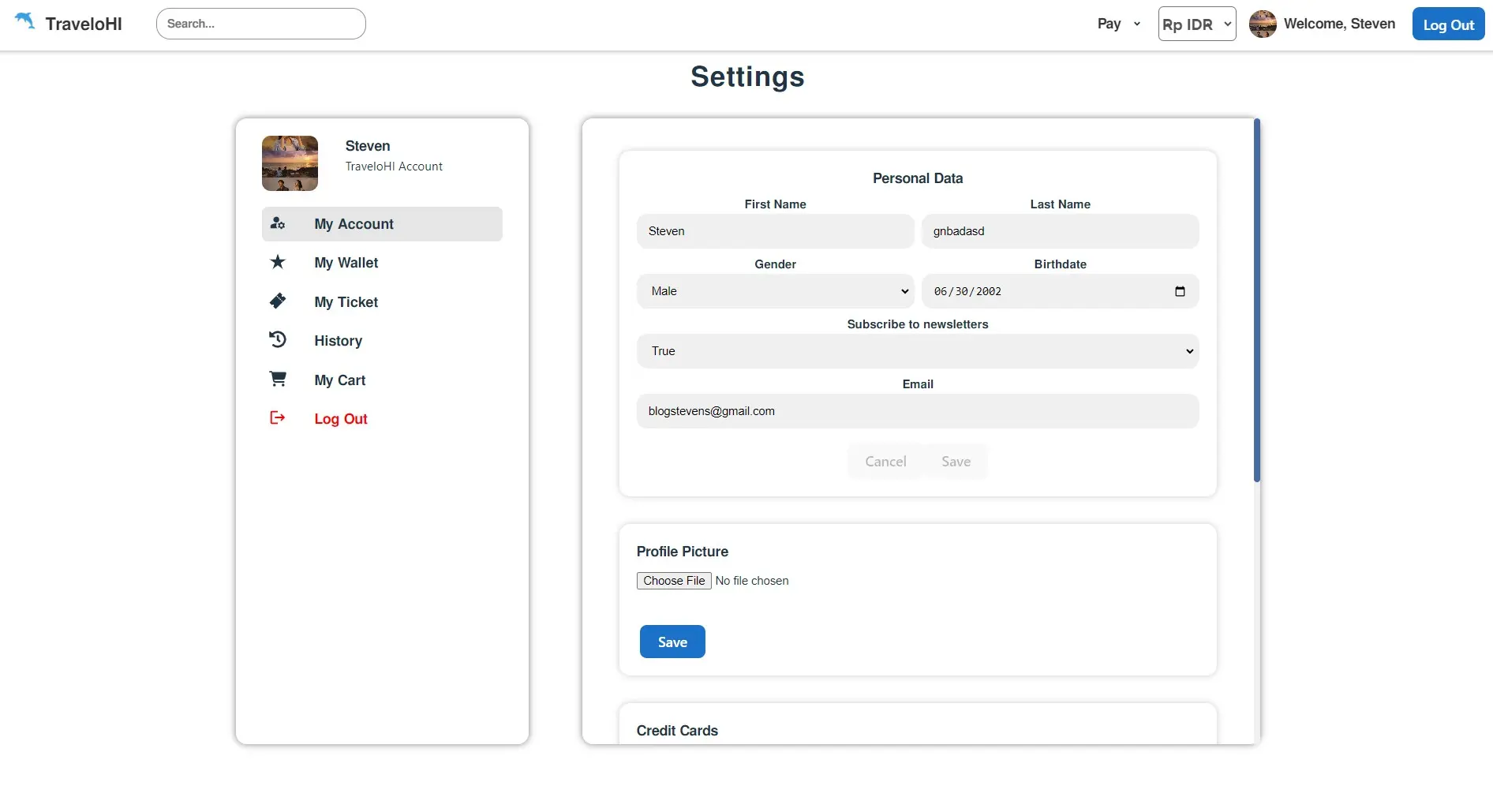Viewport: 1493px width, 812px height.
Task: Click the greyed Save in Personal Data
Action: [x=956, y=462]
